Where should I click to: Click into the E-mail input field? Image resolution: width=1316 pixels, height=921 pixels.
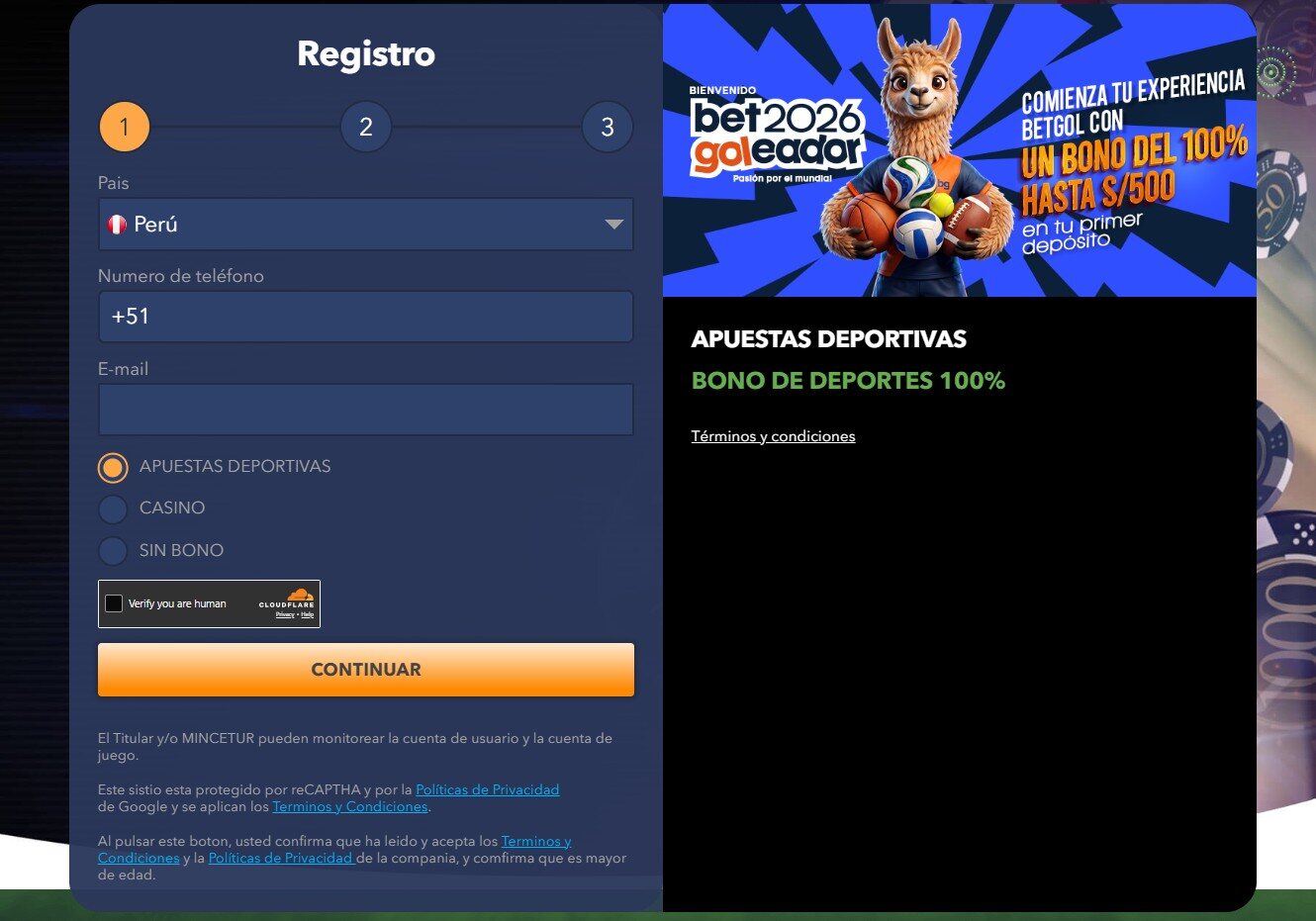click(365, 410)
